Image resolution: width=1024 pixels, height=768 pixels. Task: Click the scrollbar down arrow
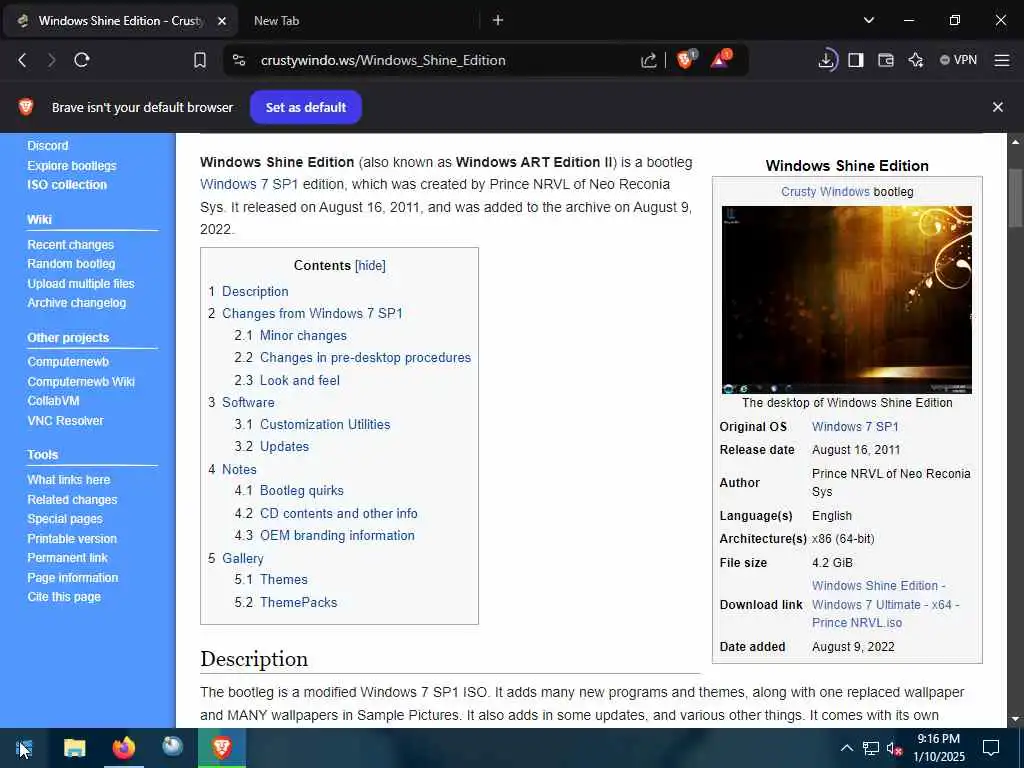(1014, 719)
